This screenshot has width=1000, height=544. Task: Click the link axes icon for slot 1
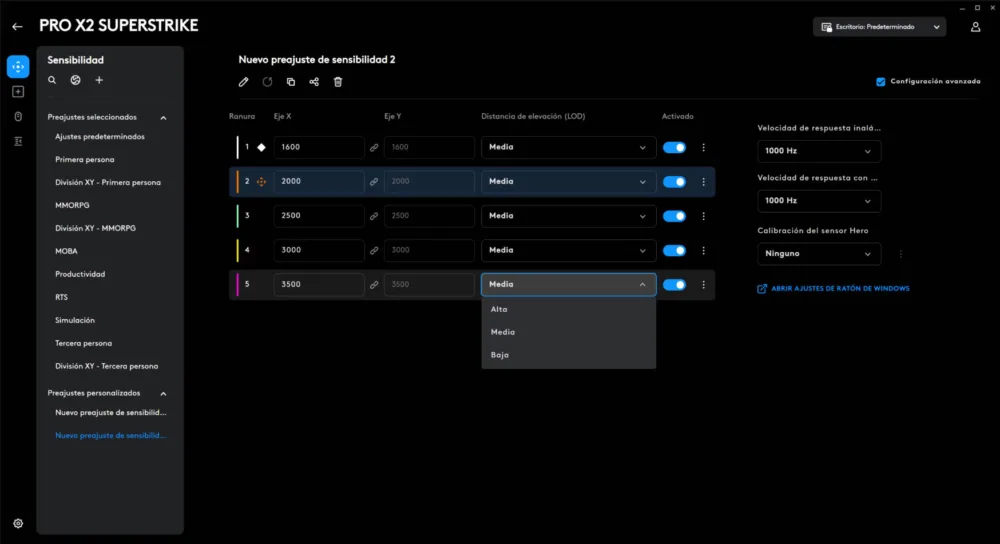point(374,148)
